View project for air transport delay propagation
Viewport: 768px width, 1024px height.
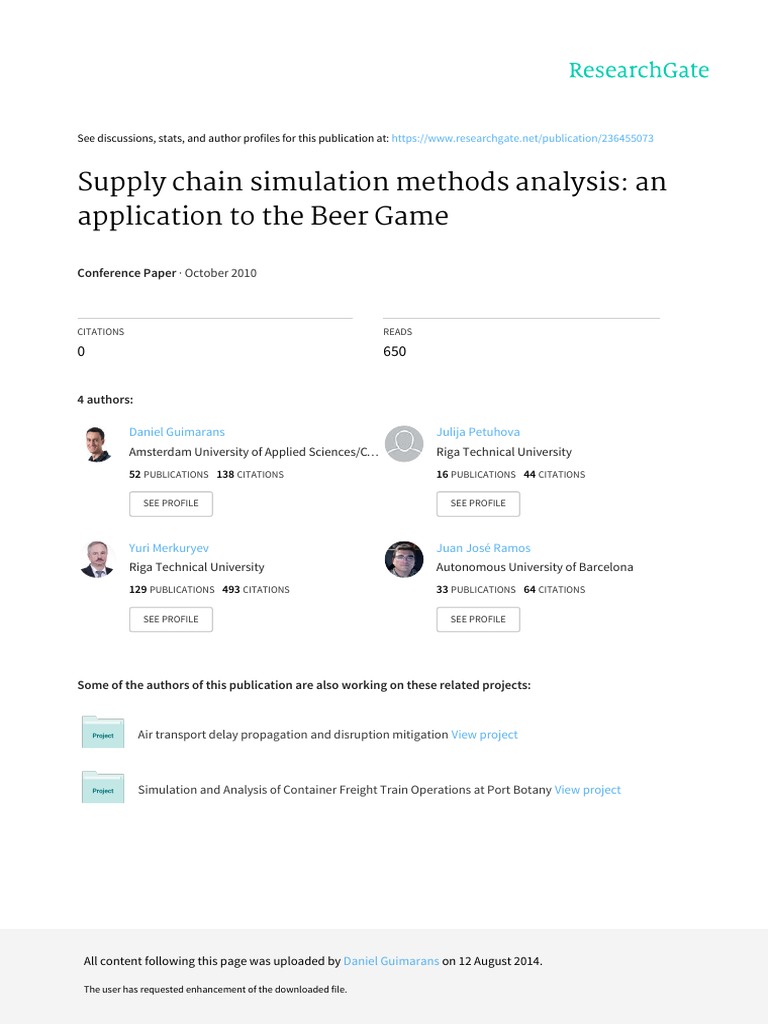484,734
